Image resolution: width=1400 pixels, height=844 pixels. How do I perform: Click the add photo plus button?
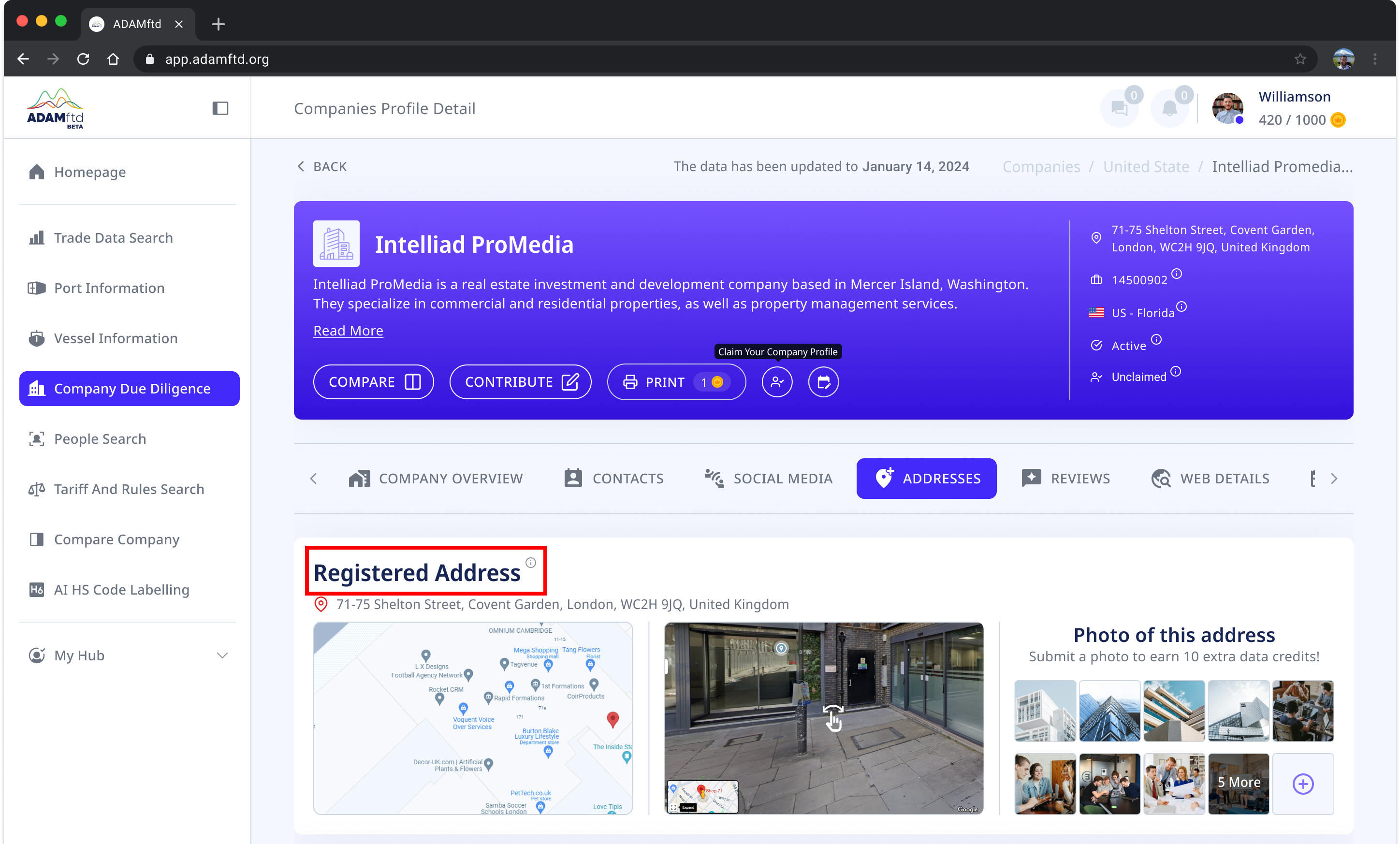coord(1303,783)
